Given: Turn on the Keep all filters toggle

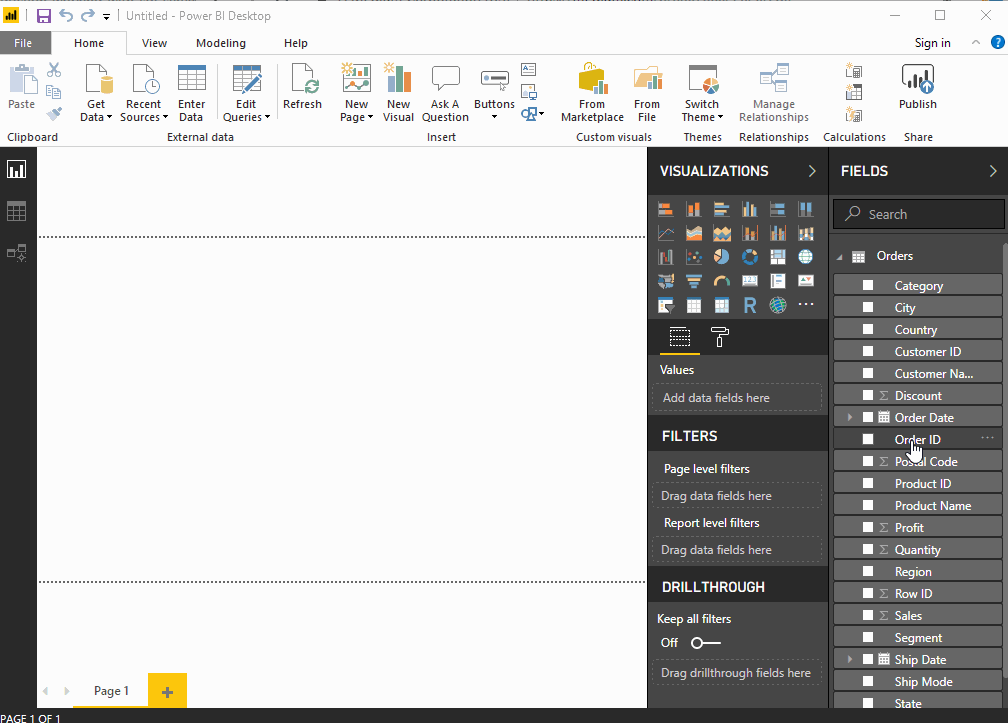Looking at the screenshot, I should (x=705, y=643).
